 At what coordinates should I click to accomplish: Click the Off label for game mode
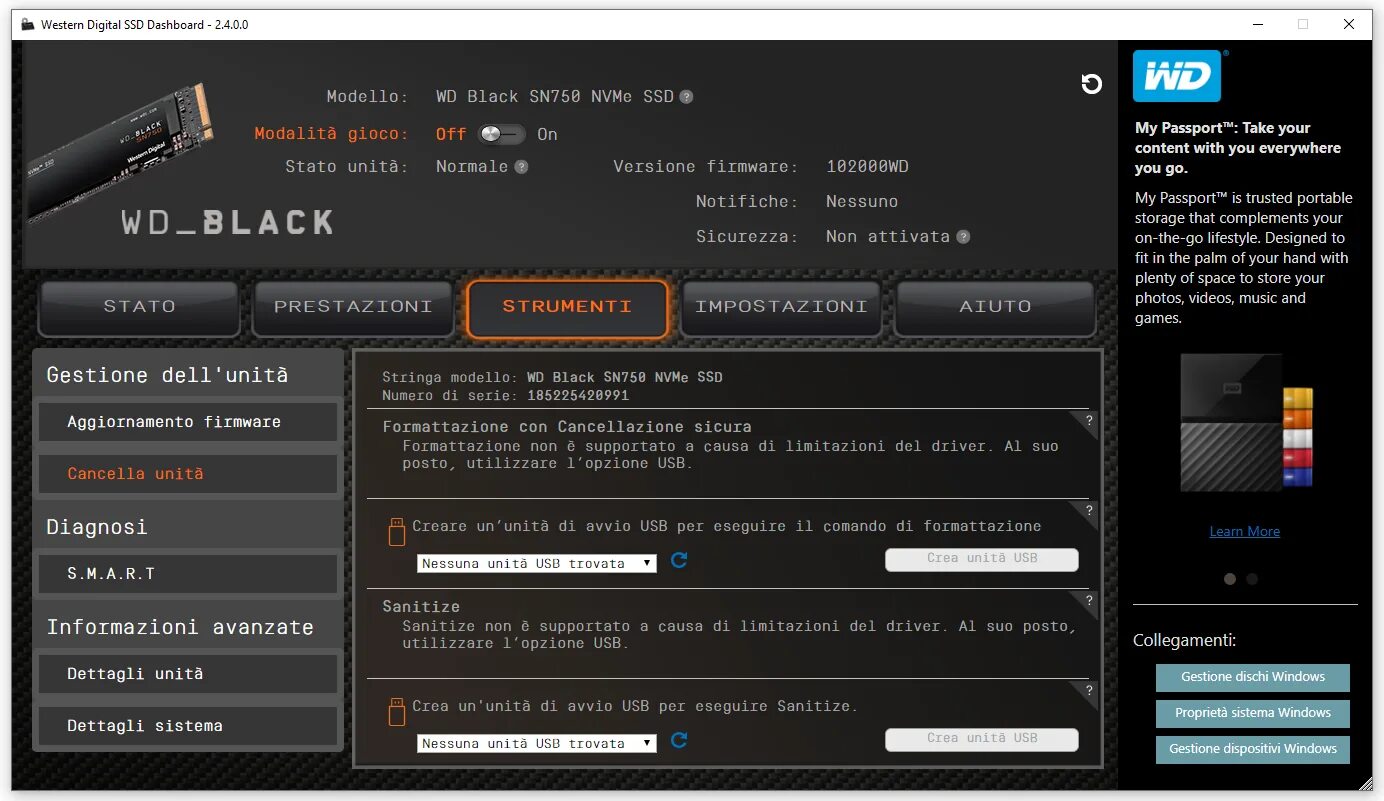(451, 134)
